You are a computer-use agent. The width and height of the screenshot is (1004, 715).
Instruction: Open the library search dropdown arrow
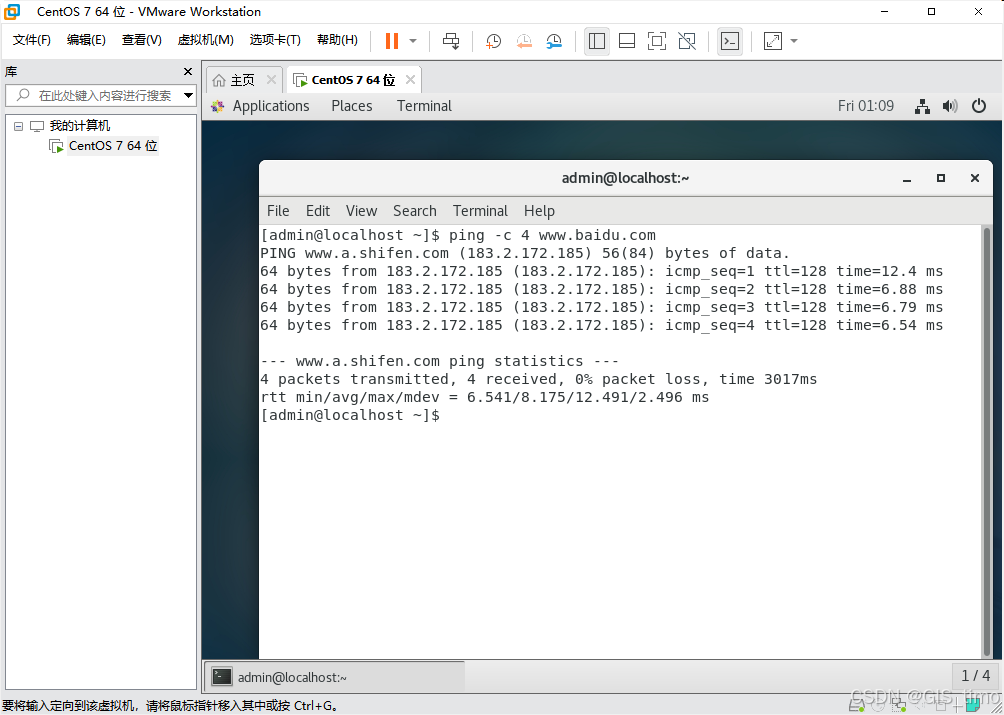(x=188, y=95)
